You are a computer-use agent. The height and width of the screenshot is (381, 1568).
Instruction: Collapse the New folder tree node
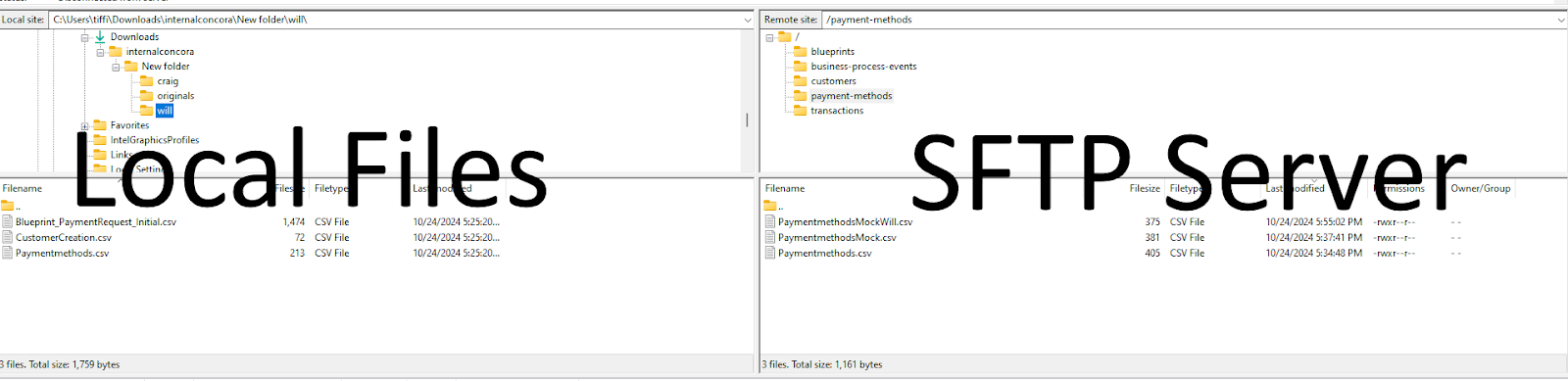(x=116, y=67)
